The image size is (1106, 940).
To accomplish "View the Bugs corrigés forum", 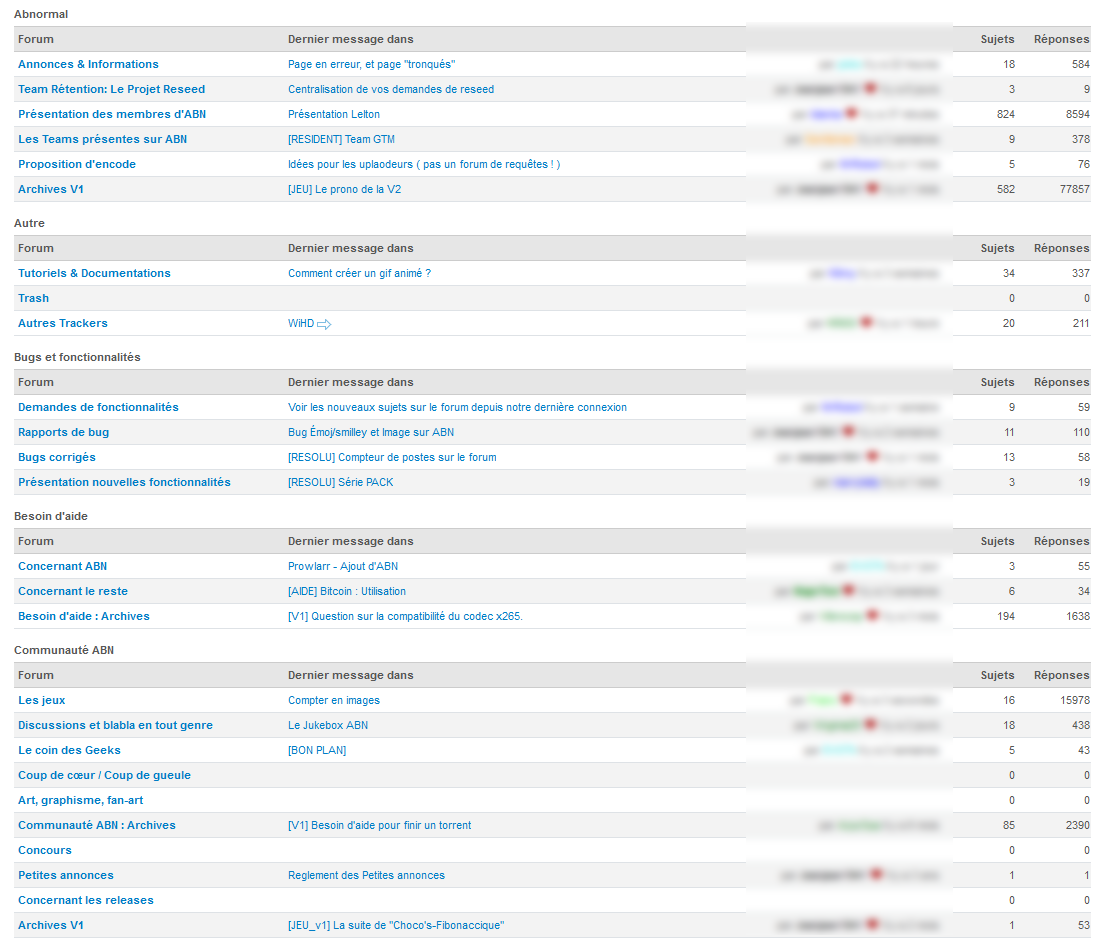I will tap(56, 458).
